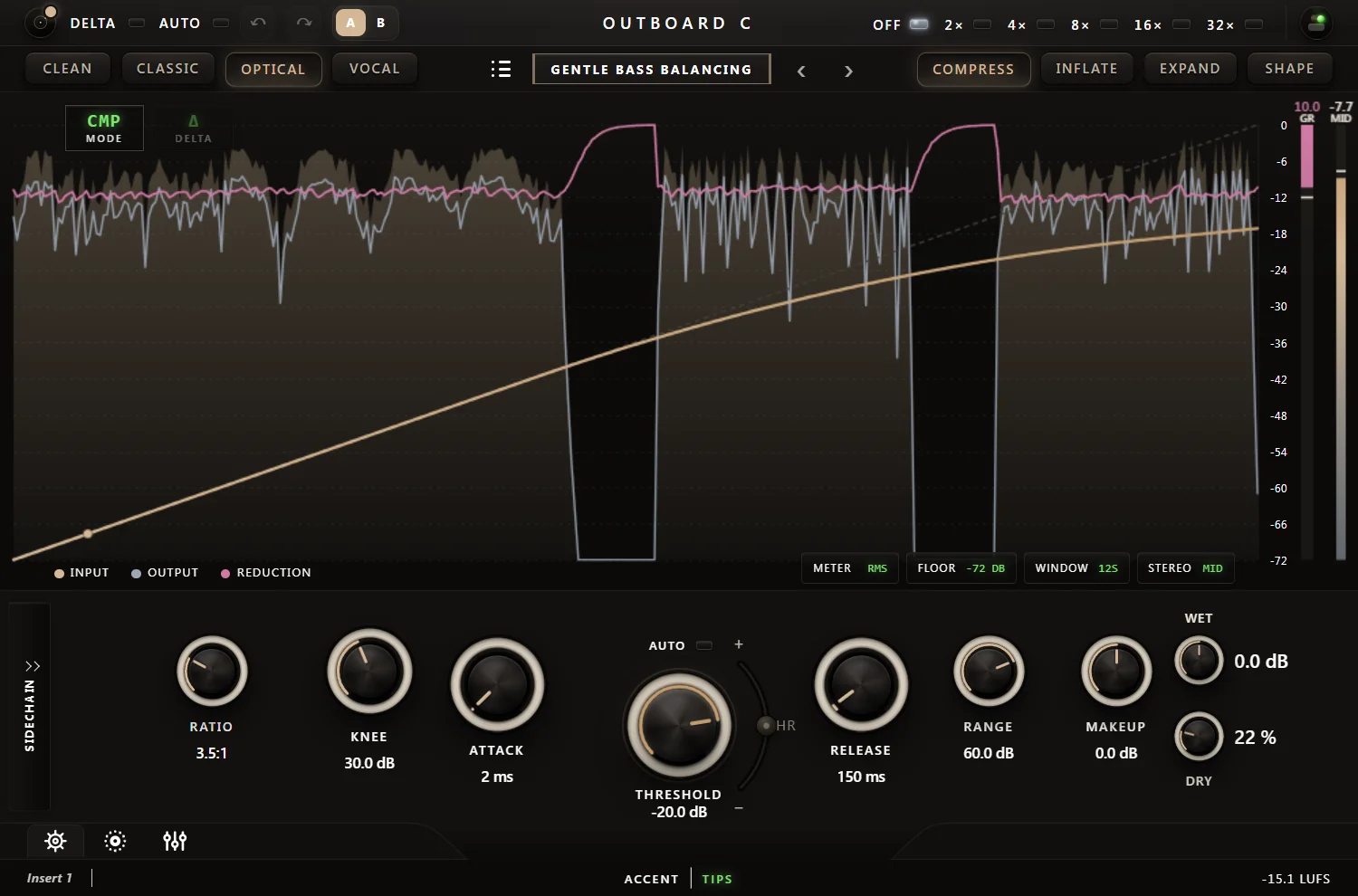Click the plugin logo knob icon
Screen dimensions: 1358x896
41,22
